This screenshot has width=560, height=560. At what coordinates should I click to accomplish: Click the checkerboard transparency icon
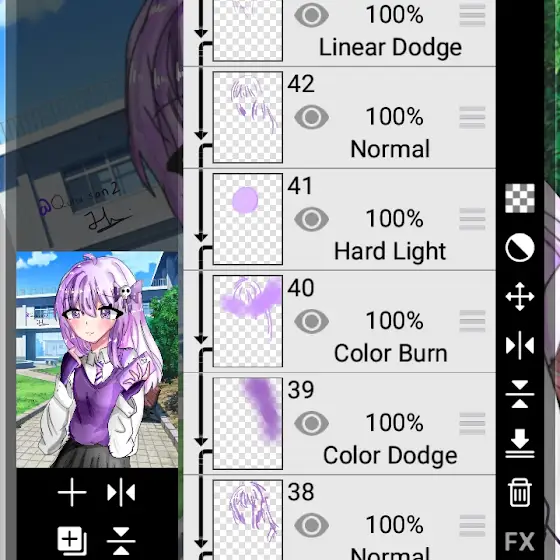(520, 198)
